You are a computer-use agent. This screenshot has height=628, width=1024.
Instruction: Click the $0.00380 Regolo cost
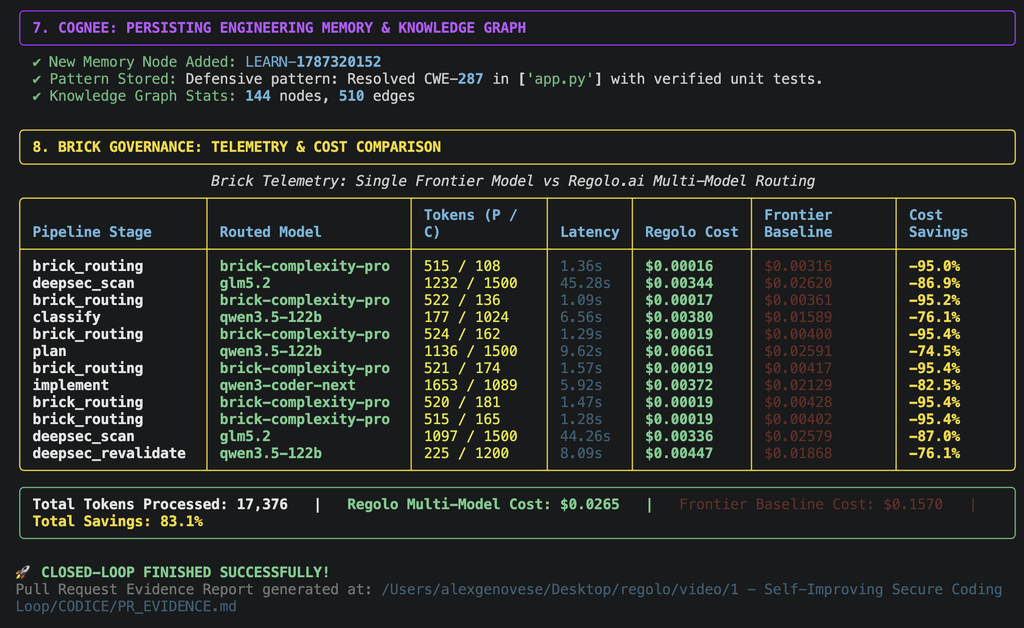[x=679, y=317]
